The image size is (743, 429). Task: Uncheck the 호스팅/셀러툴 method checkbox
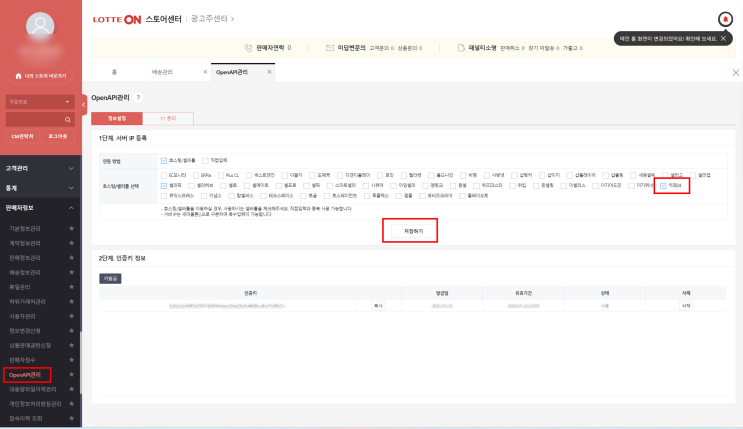tap(163, 161)
